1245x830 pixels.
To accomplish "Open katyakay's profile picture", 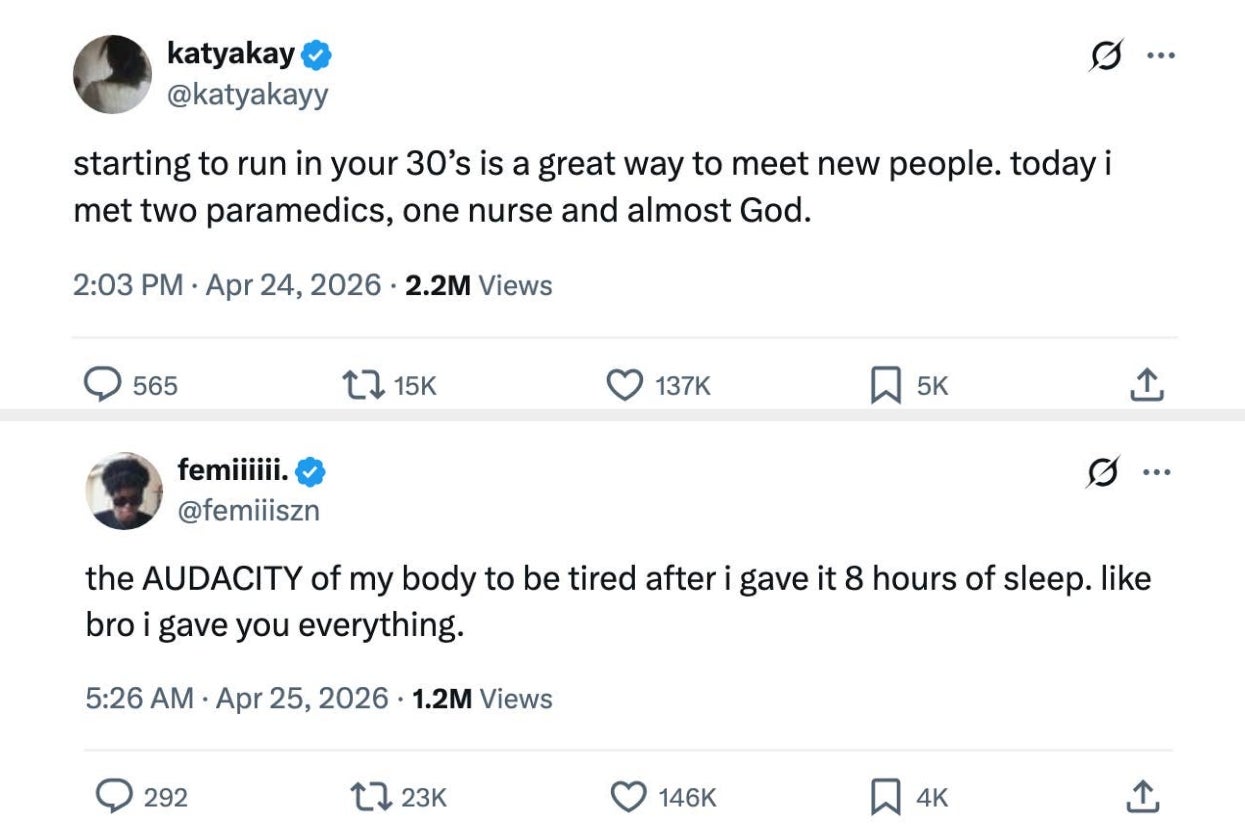I will point(112,75).
